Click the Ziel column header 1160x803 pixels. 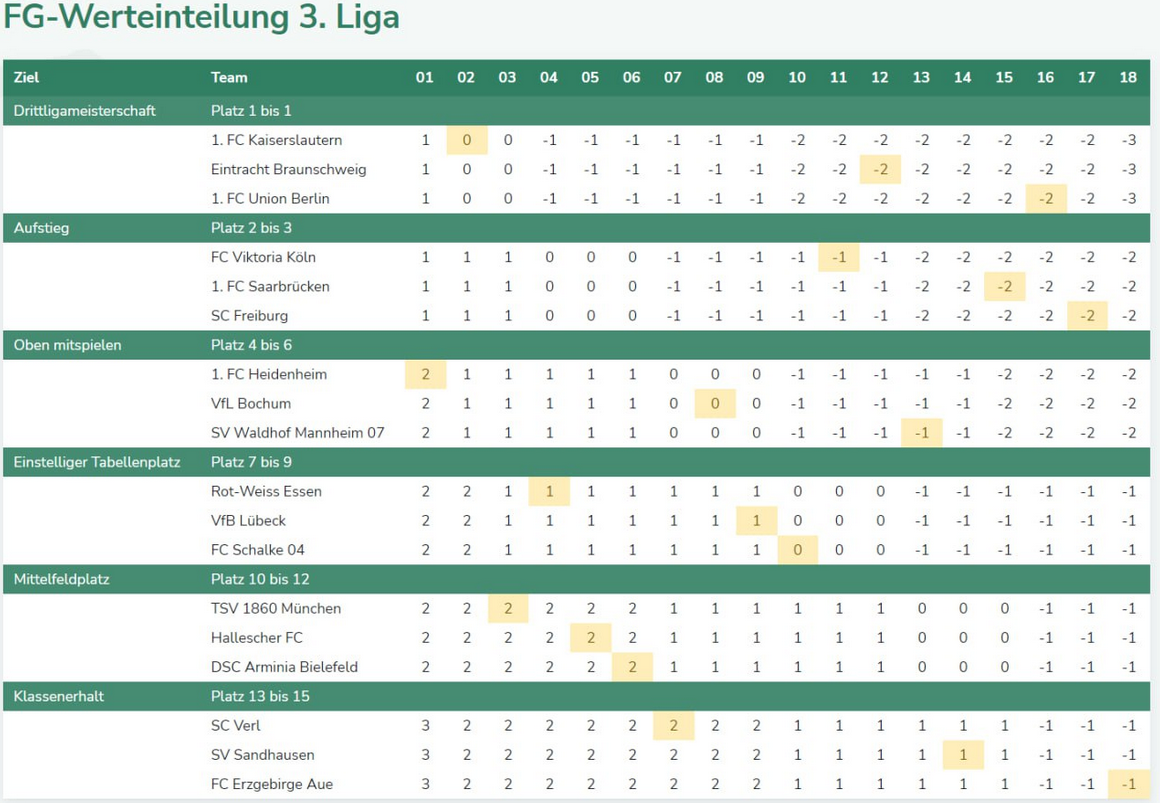click(27, 77)
